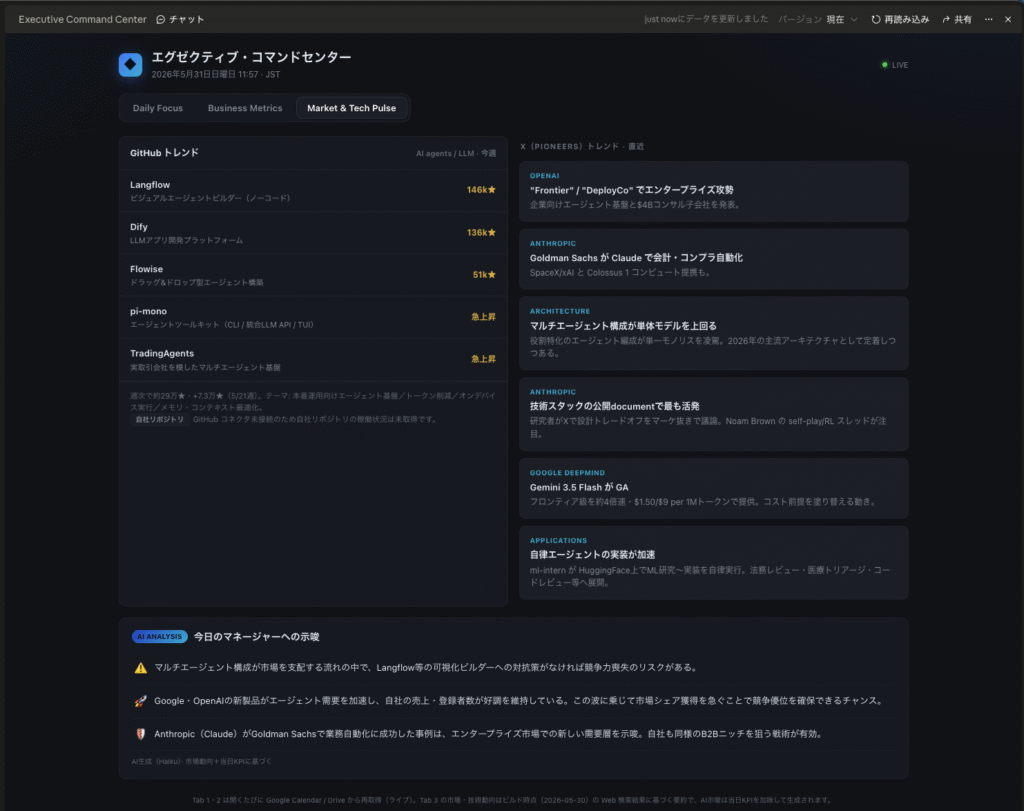This screenshot has height=811, width=1024.
Task: Click the AI生成 (Haiku) footnote
Action: [201, 761]
